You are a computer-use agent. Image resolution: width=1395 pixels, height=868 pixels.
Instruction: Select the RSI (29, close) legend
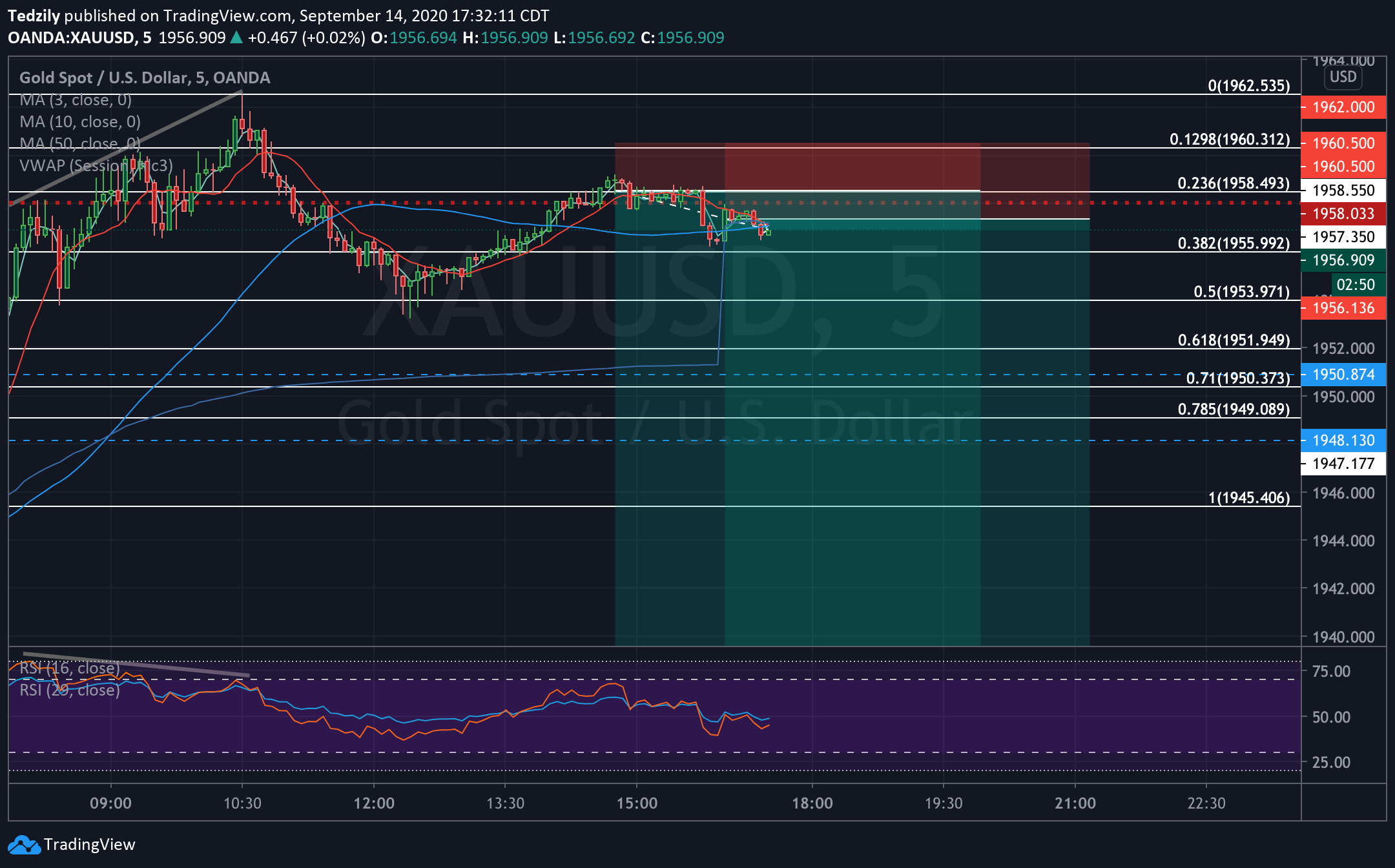[70, 690]
